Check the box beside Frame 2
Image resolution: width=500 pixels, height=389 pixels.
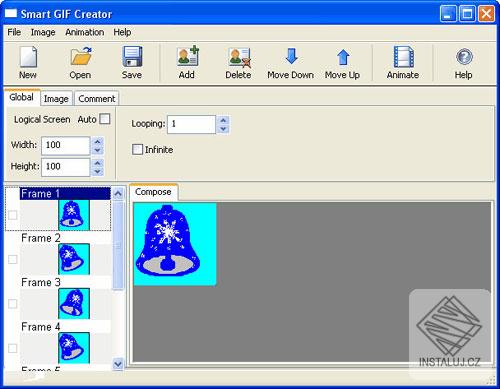coord(13,259)
